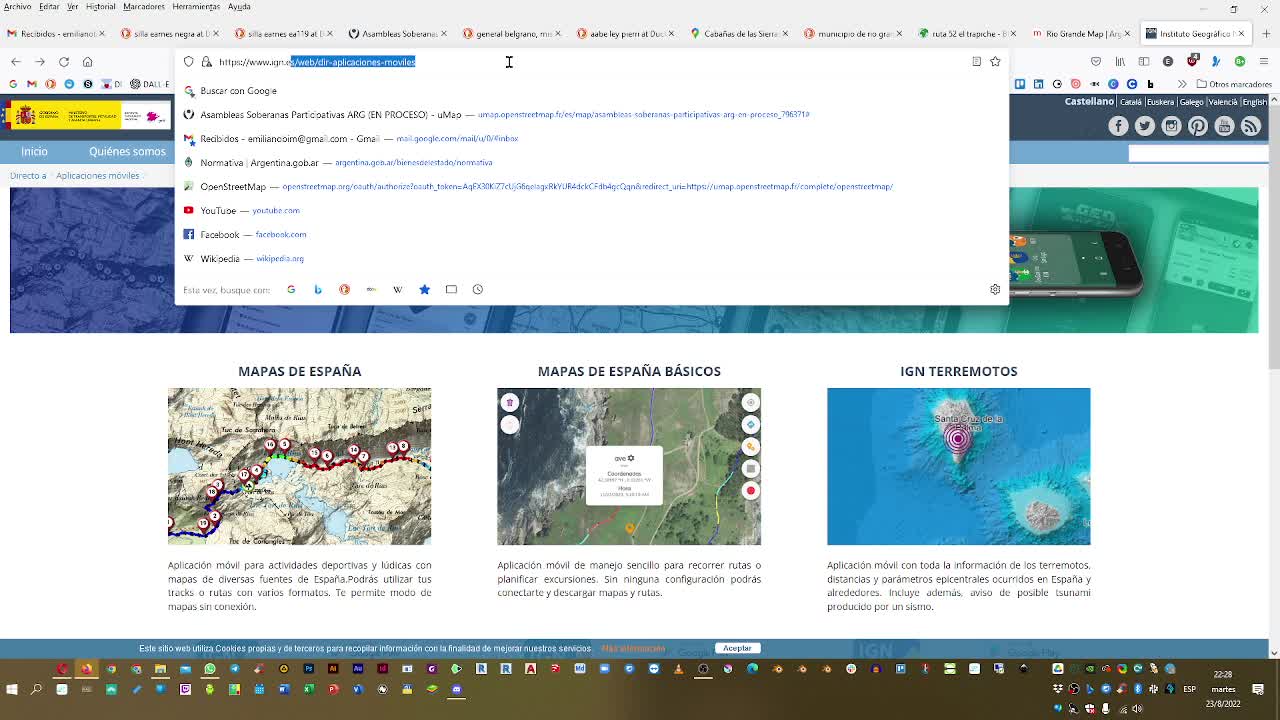Search only in bookmarks star icon
The image size is (1280, 720).
[x=424, y=290]
